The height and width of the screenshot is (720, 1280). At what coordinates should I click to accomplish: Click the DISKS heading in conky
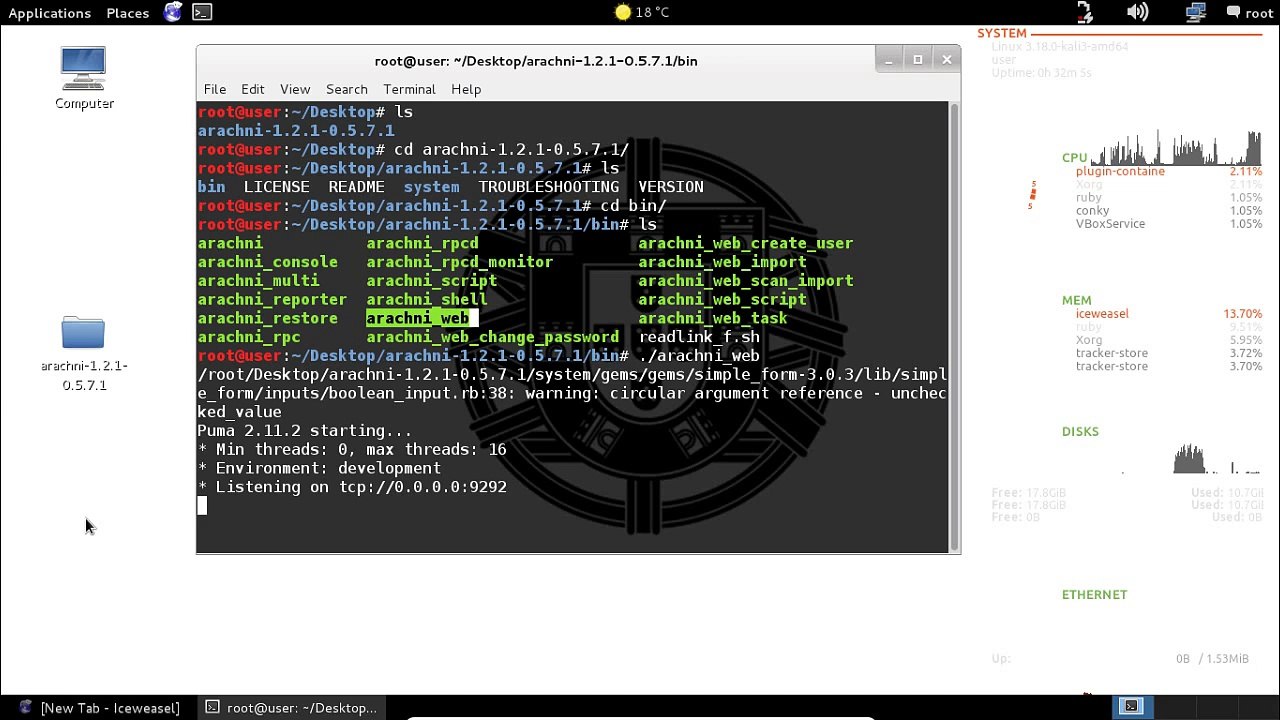(1080, 432)
